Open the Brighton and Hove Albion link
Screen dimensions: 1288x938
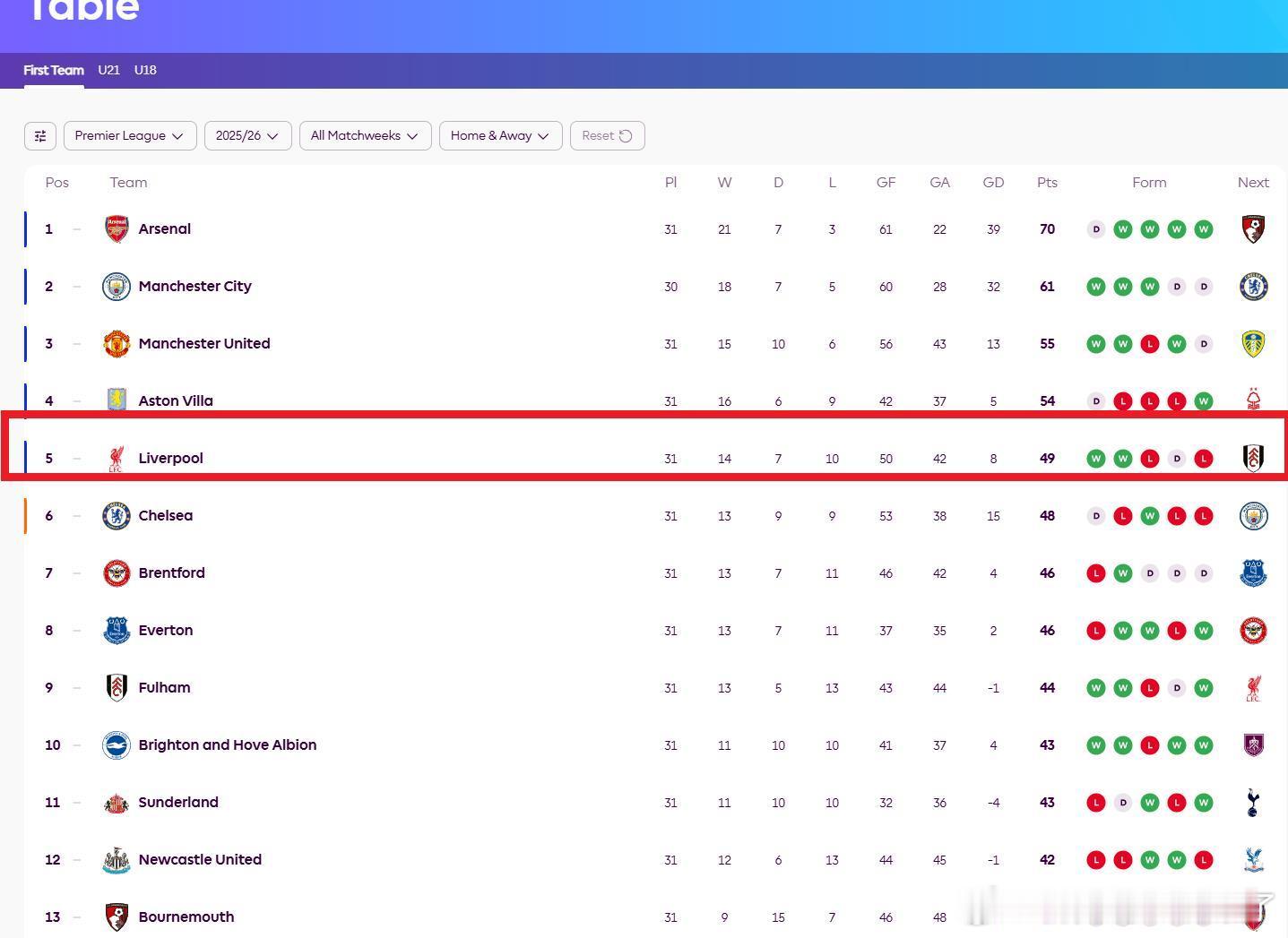[228, 745]
